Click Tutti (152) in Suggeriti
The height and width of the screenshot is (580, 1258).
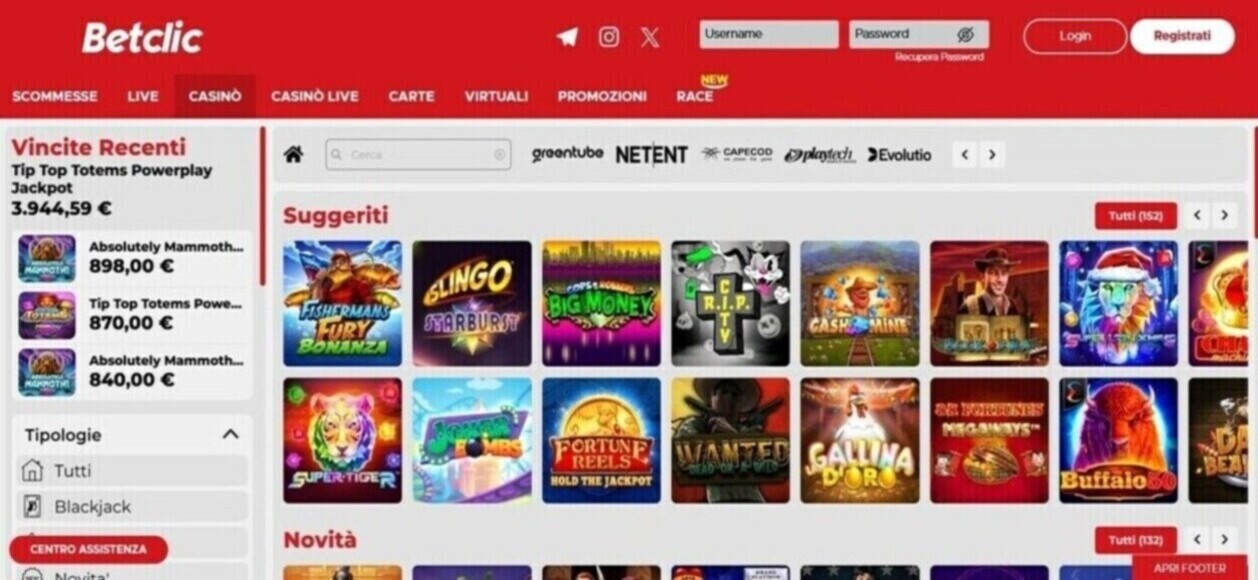(x=1135, y=215)
